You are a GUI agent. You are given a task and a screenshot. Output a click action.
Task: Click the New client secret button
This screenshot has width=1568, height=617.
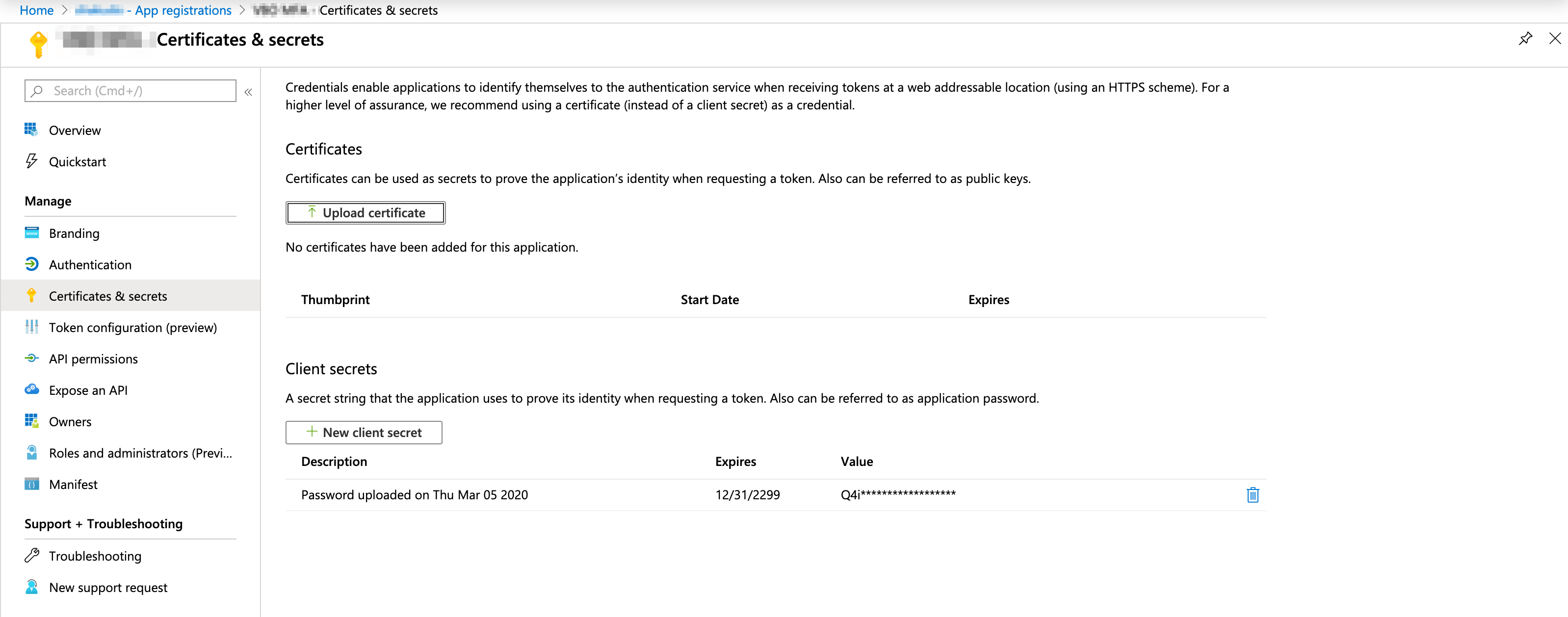coord(364,433)
